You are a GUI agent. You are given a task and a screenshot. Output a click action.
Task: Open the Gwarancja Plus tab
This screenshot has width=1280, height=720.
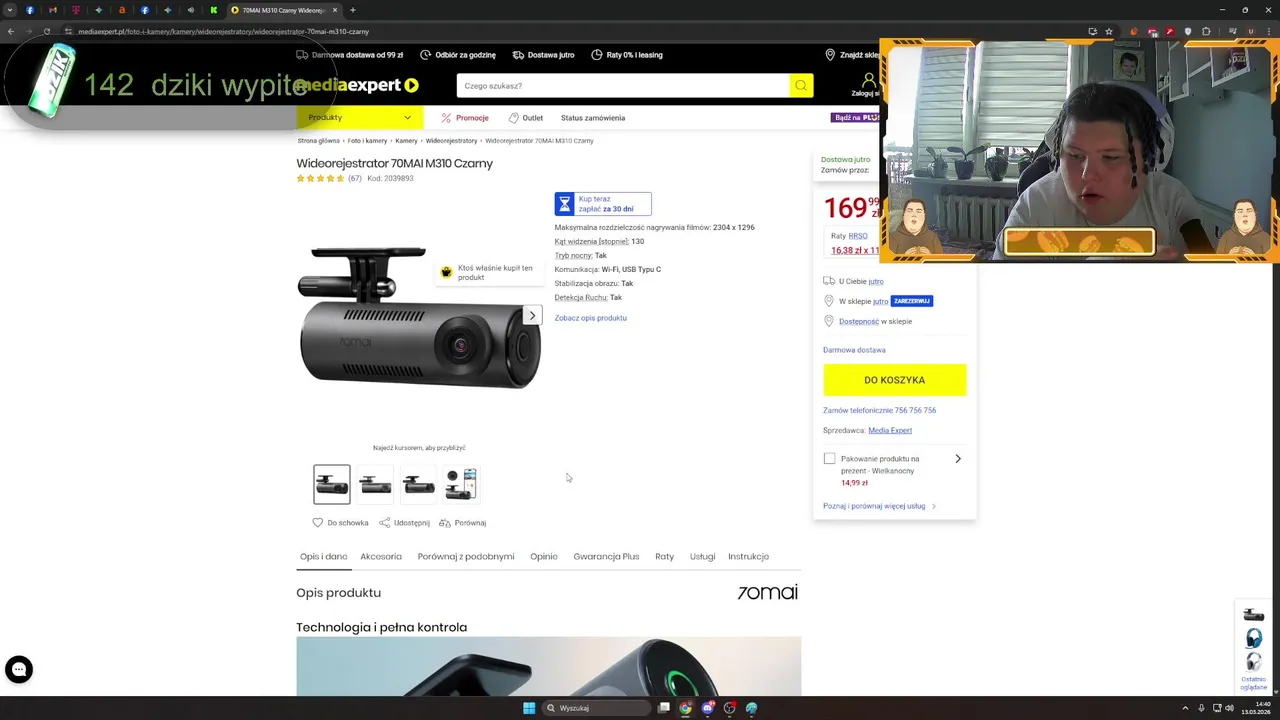click(606, 557)
